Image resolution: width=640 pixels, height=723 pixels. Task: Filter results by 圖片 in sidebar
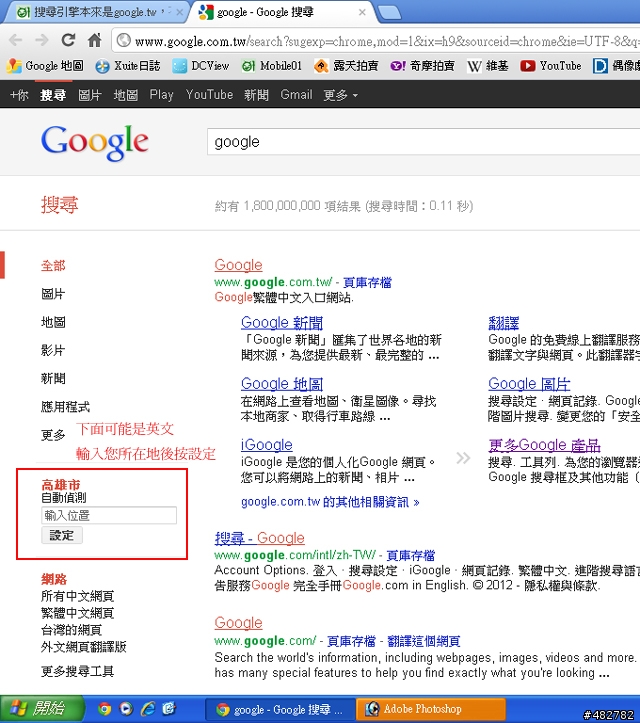tap(53, 294)
